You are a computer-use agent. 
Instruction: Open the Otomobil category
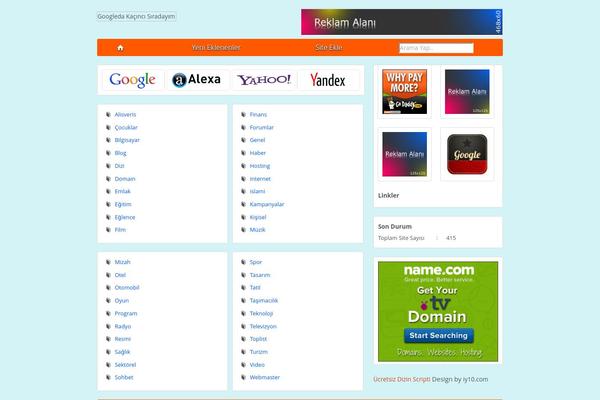(127, 287)
